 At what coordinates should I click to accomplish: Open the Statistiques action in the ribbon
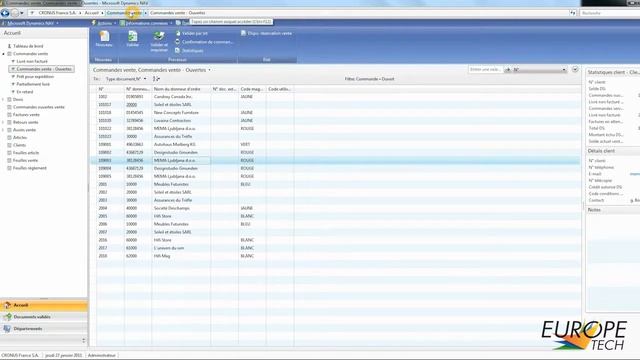click(189, 51)
